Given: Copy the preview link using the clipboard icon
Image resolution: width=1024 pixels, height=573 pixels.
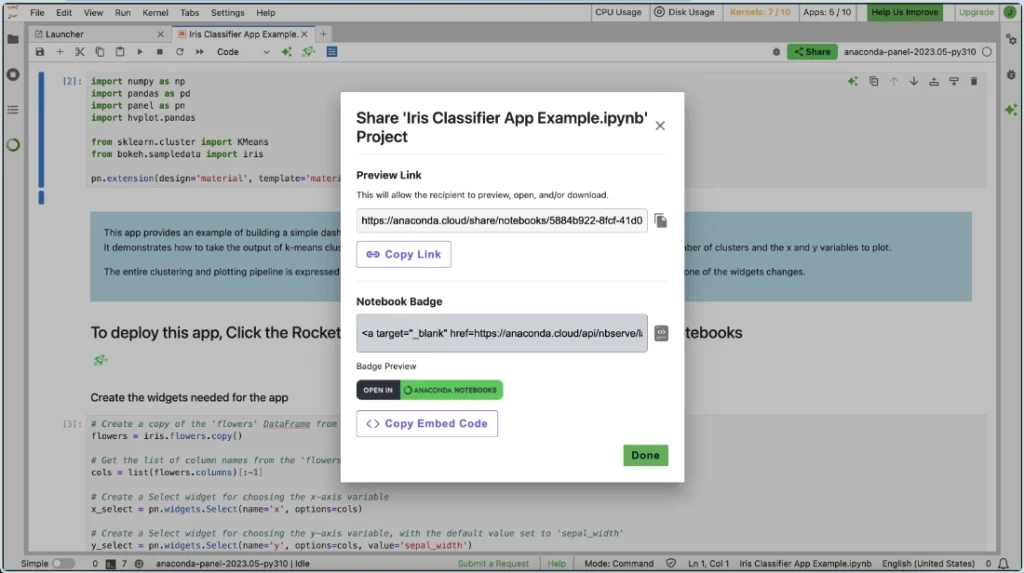Looking at the screenshot, I should click(661, 220).
